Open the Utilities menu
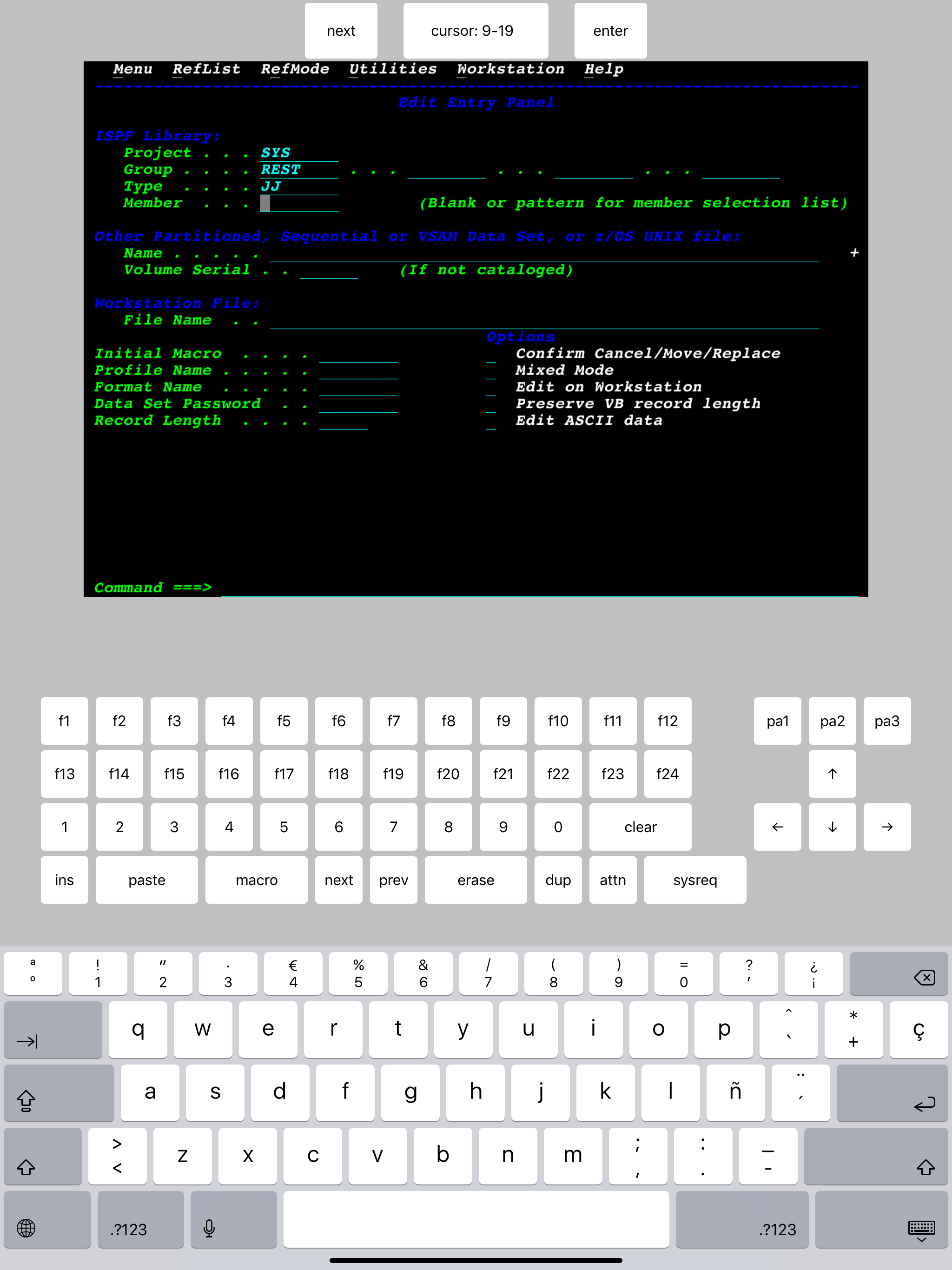The image size is (952, 1270). (x=393, y=69)
